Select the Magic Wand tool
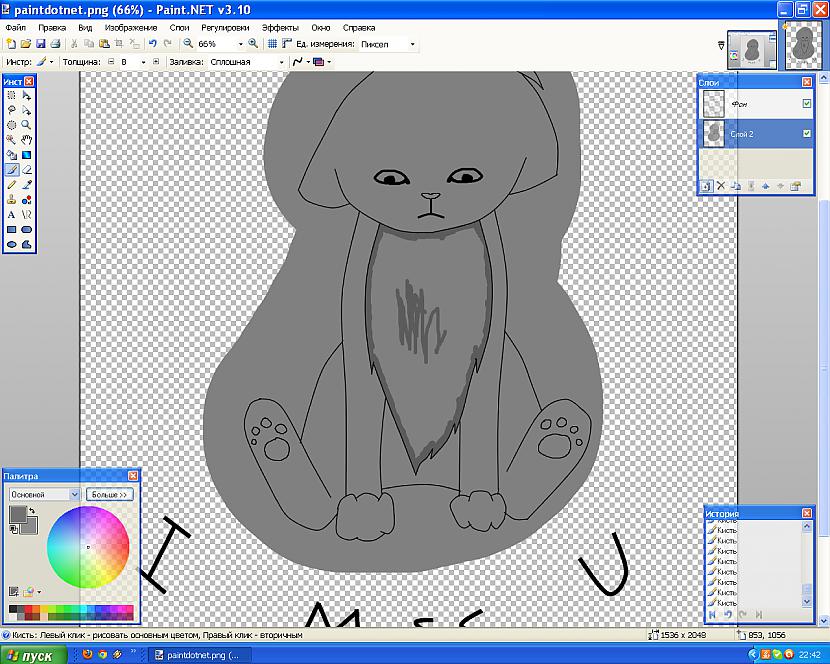 tap(11, 140)
